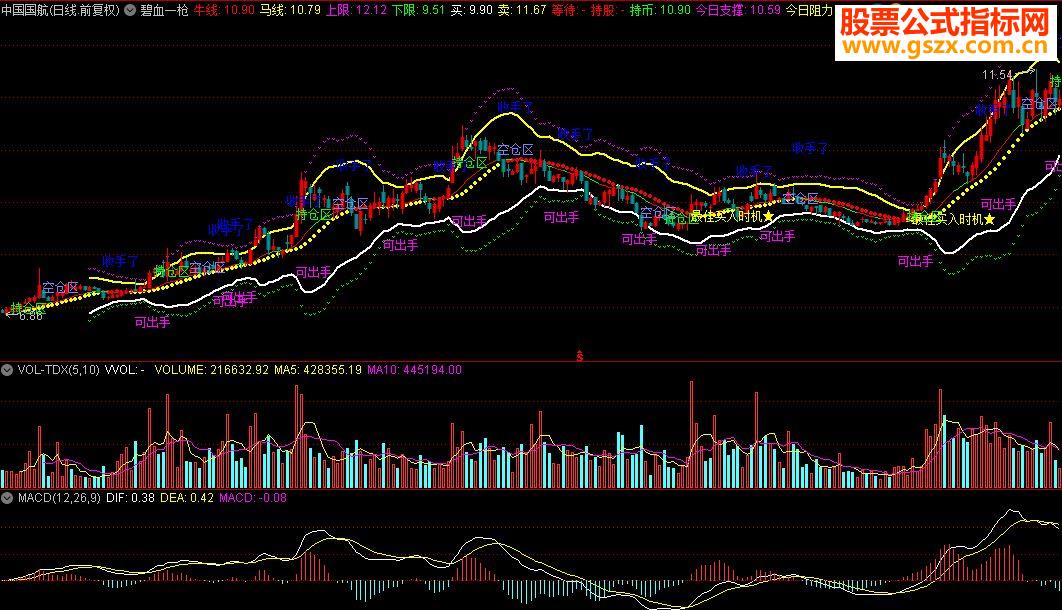Viewport: 1062px width, 610px height.
Task: Click the MACD(12,26,9) indicator title
Action: pos(59,498)
